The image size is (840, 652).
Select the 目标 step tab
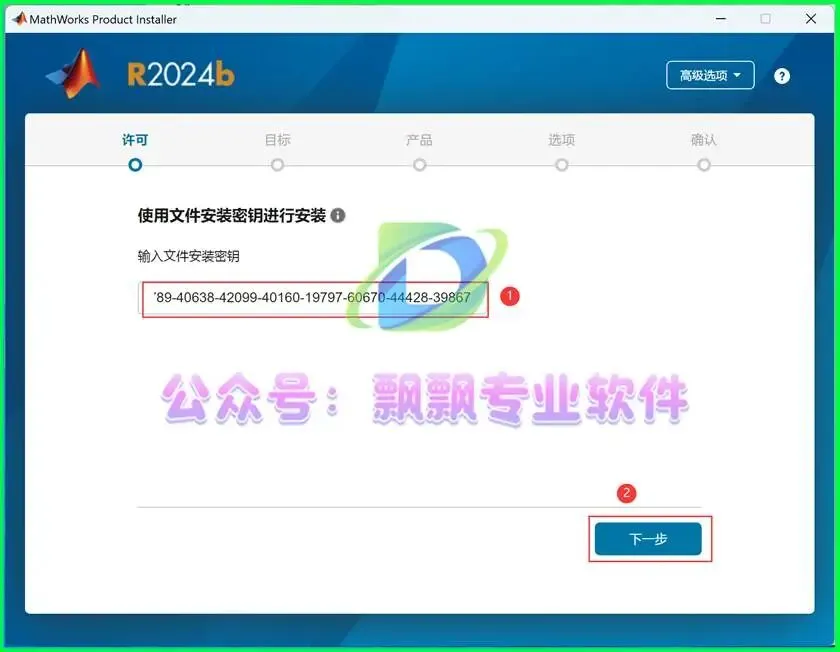[x=278, y=140]
